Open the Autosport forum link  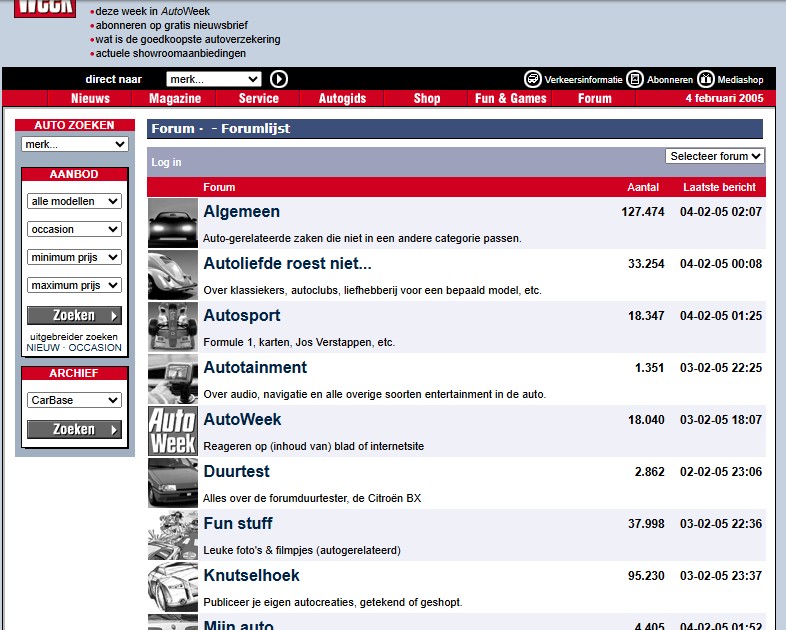coord(242,316)
